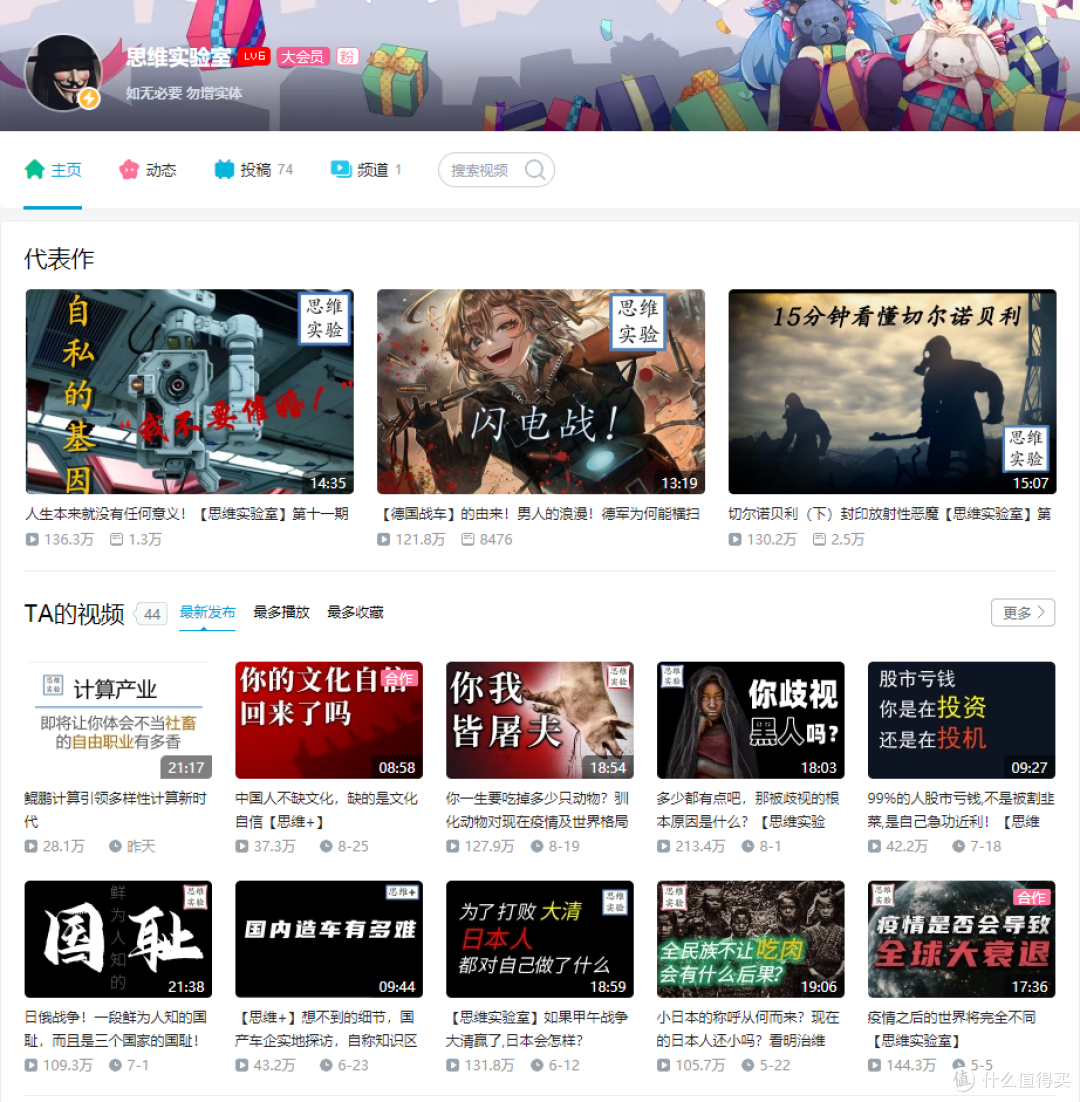Open the 15分钟看懂切尔诺贝利 thumbnail
The width and height of the screenshot is (1080, 1102).
[892, 391]
